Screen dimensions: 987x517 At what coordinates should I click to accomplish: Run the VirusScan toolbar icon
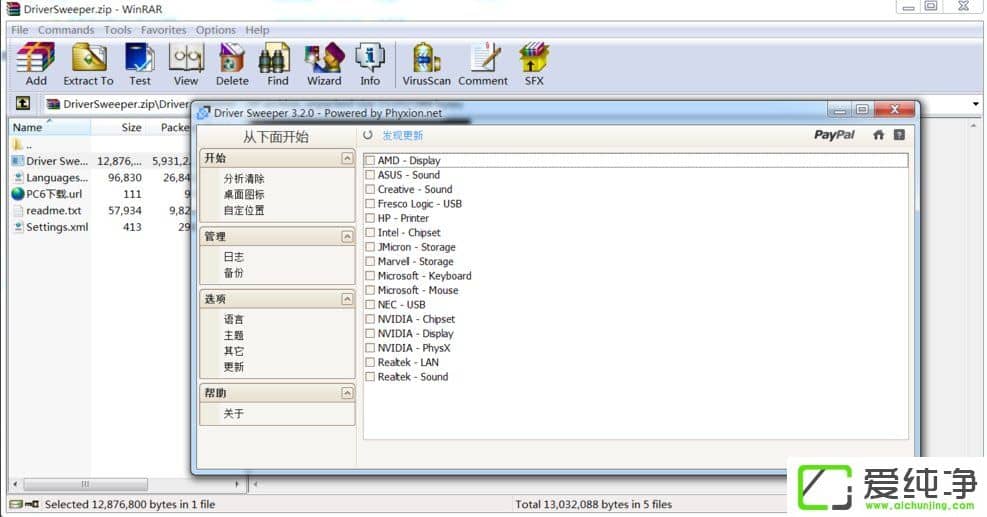tap(427, 58)
